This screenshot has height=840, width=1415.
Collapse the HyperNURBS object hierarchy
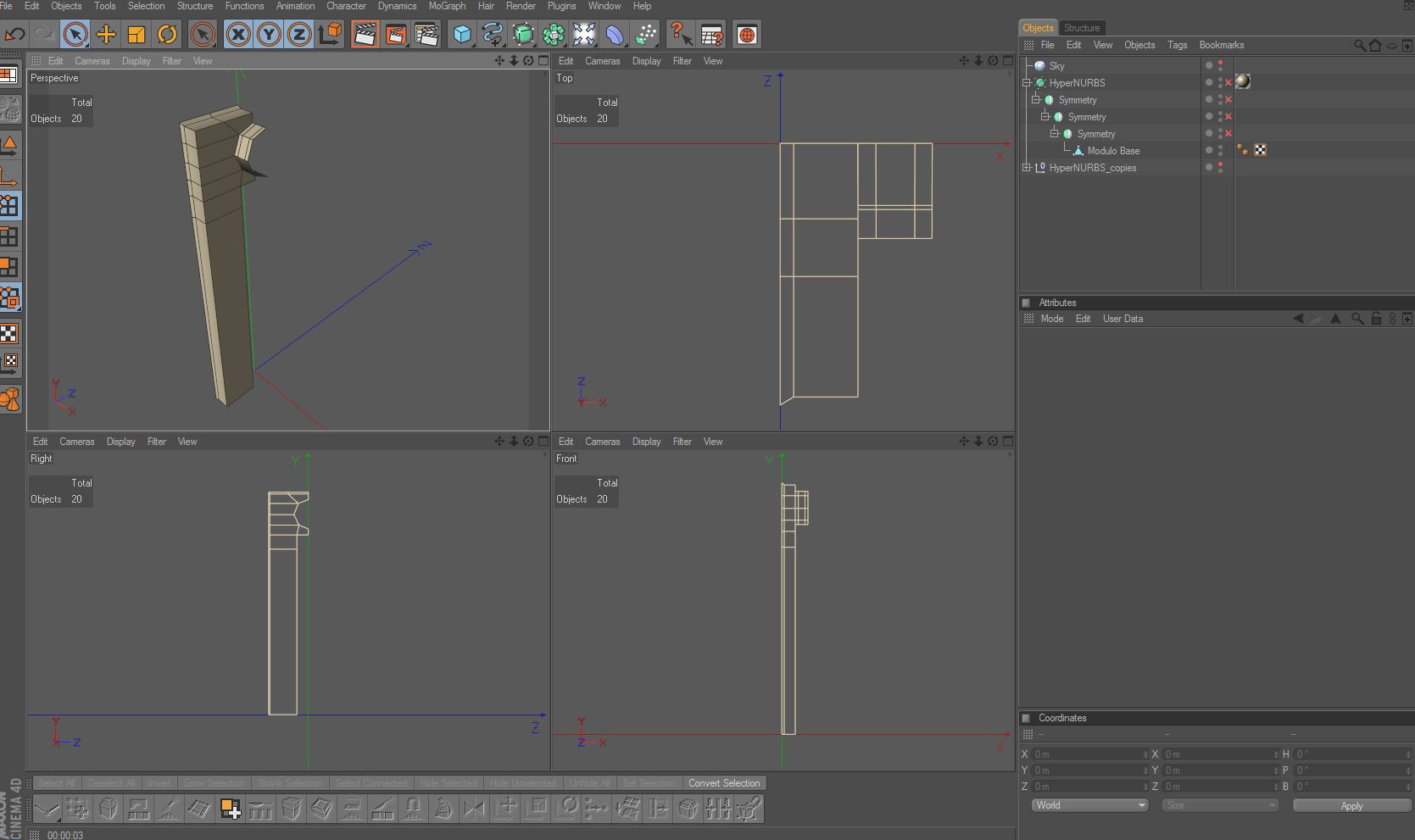1027,83
